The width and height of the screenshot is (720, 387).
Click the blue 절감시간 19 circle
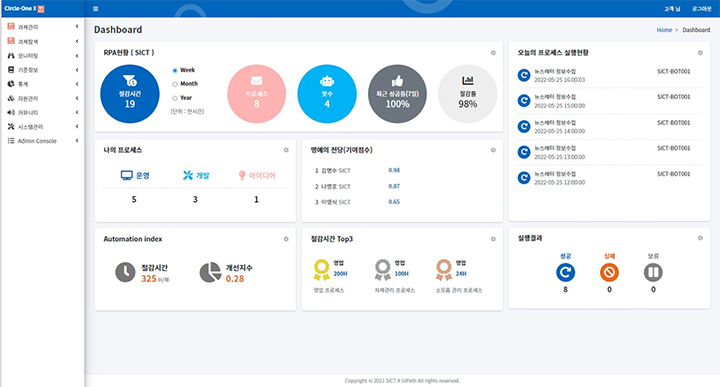(130, 94)
